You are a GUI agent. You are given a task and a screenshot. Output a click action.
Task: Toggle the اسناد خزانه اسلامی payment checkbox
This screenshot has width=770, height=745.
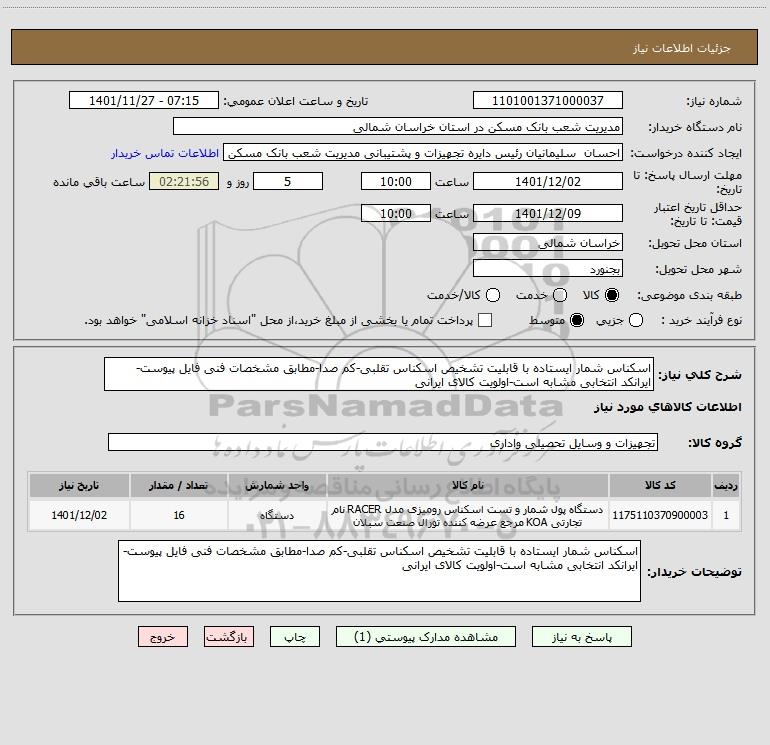485,320
